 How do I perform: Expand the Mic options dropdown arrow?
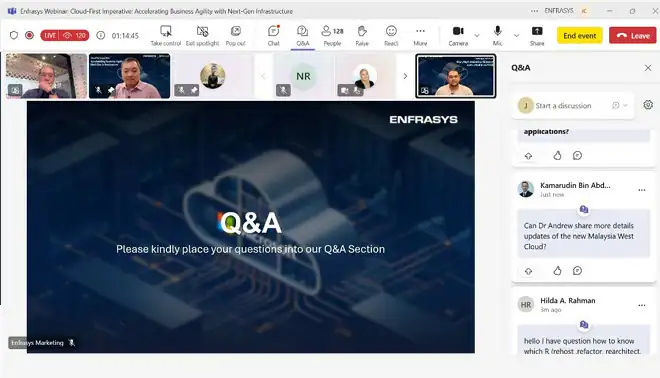516,35
